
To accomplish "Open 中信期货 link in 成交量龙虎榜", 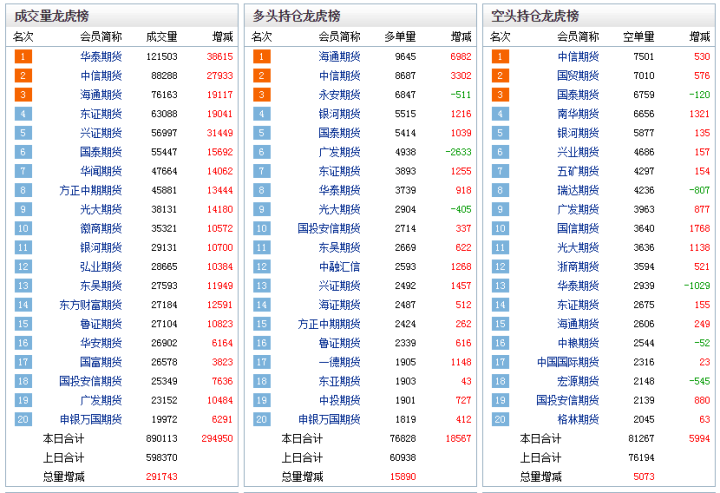I will pos(101,76).
